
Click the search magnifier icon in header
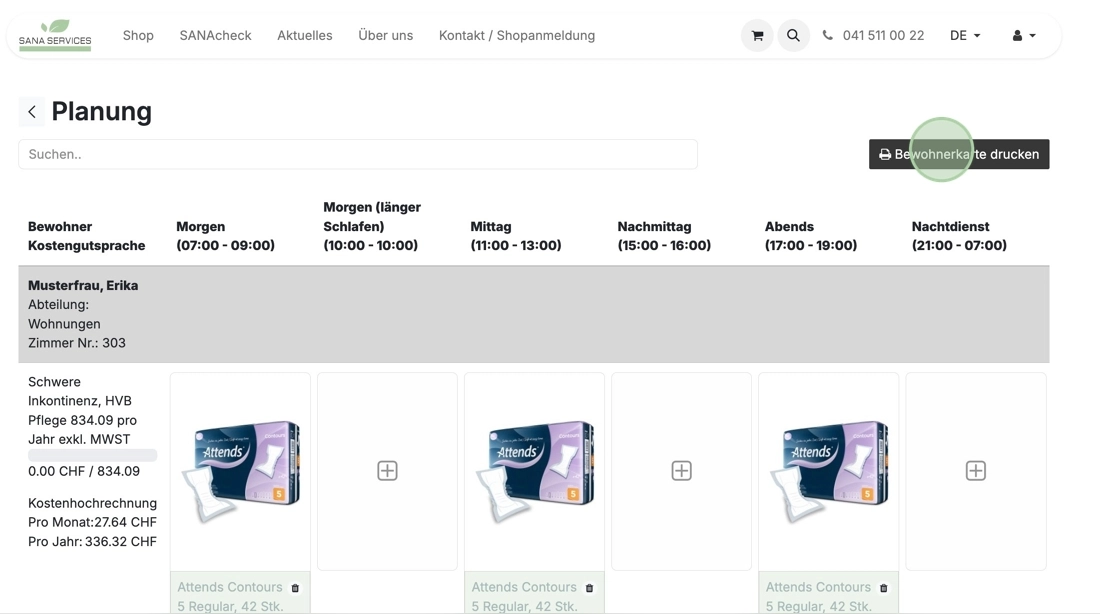[793, 35]
